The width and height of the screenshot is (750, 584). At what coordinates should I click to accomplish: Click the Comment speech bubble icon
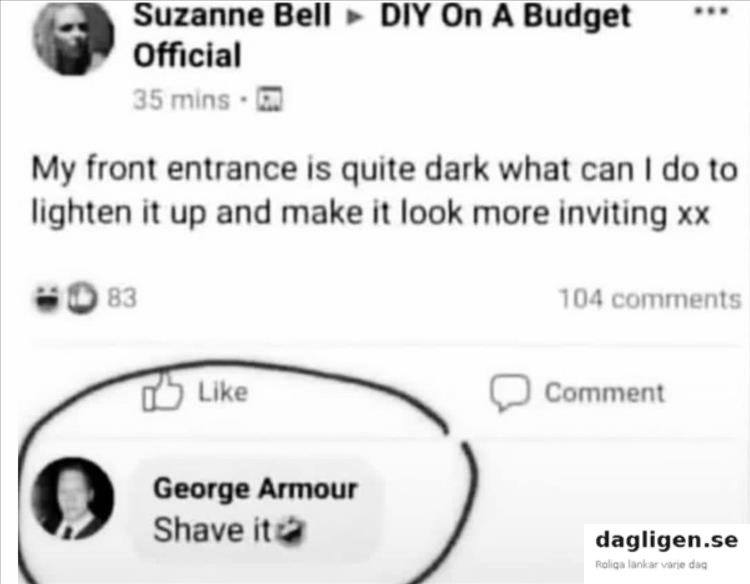tap(510, 392)
